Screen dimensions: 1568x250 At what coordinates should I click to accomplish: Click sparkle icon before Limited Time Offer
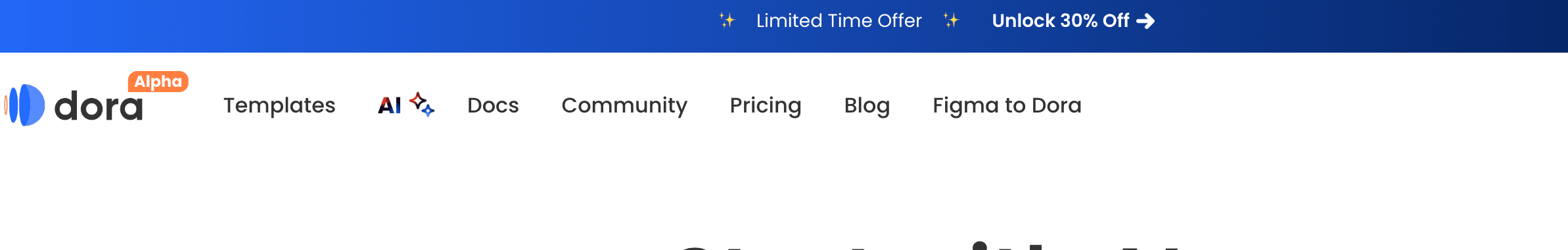(727, 20)
